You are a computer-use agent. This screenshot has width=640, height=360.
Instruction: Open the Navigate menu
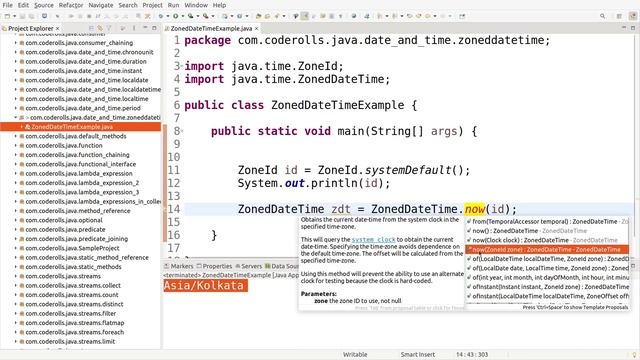(101, 5)
